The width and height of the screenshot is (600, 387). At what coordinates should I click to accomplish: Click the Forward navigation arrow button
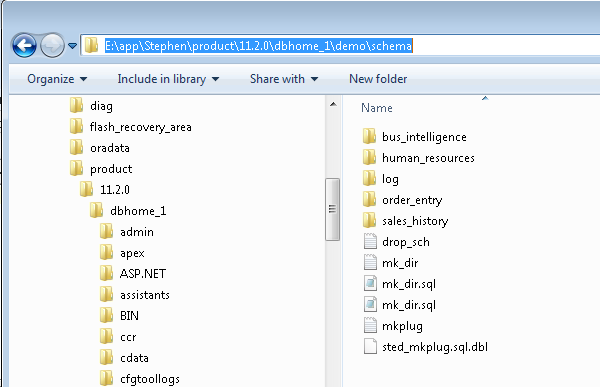(52, 46)
